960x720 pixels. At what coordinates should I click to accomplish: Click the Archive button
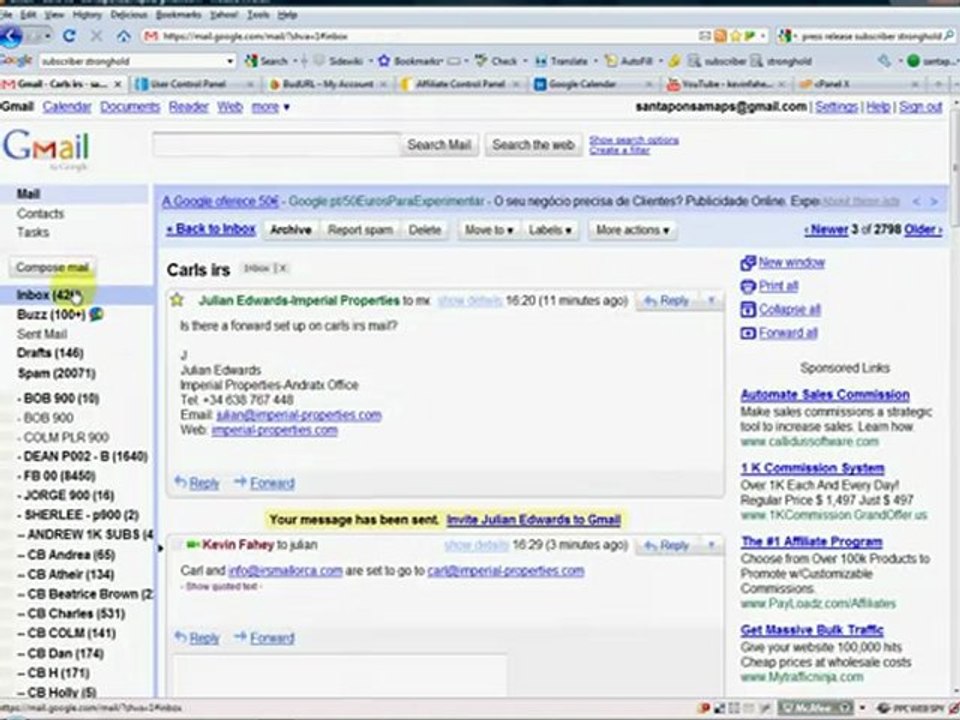click(291, 230)
